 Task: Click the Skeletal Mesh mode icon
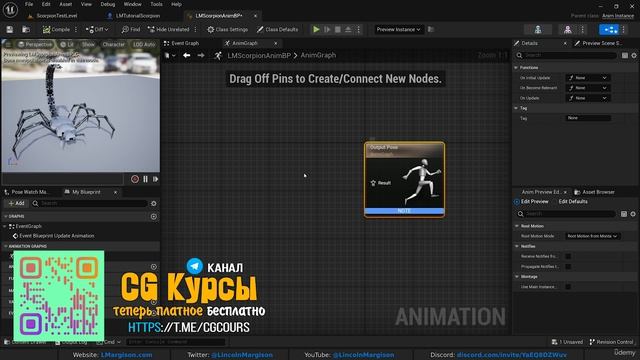click(567, 29)
